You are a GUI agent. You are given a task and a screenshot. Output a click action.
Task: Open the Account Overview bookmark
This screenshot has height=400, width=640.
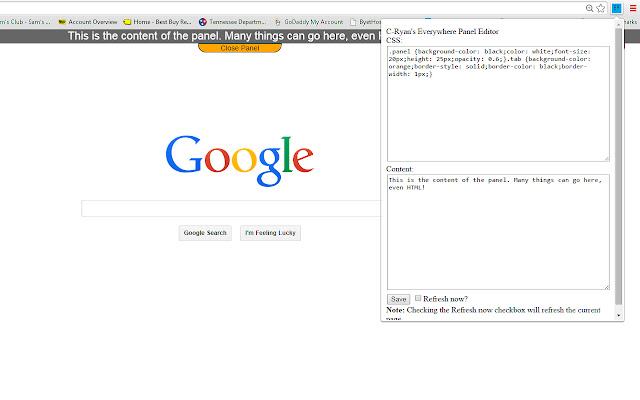click(88, 22)
